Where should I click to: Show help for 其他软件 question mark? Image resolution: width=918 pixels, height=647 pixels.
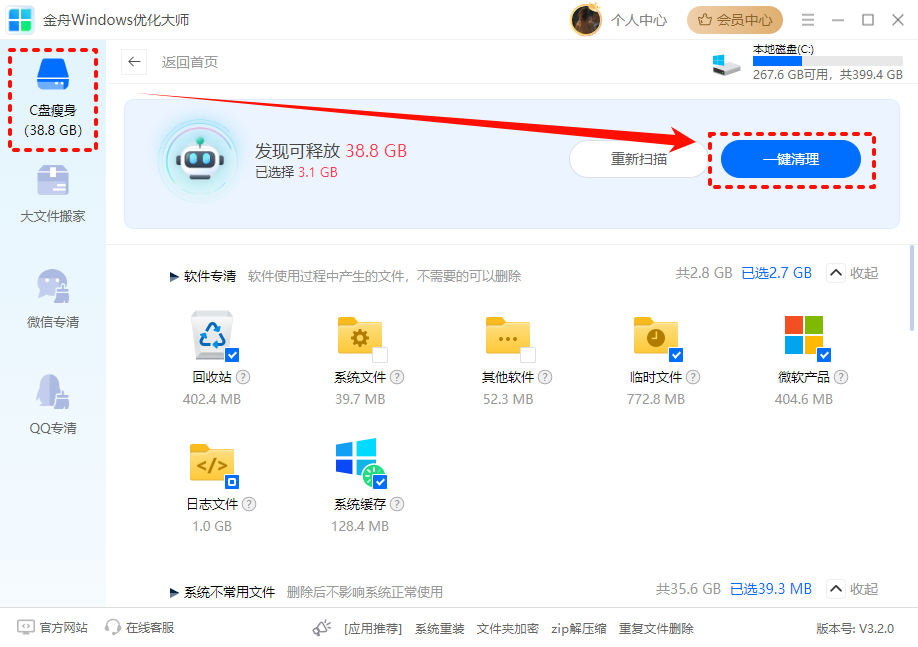pyautogui.click(x=545, y=377)
